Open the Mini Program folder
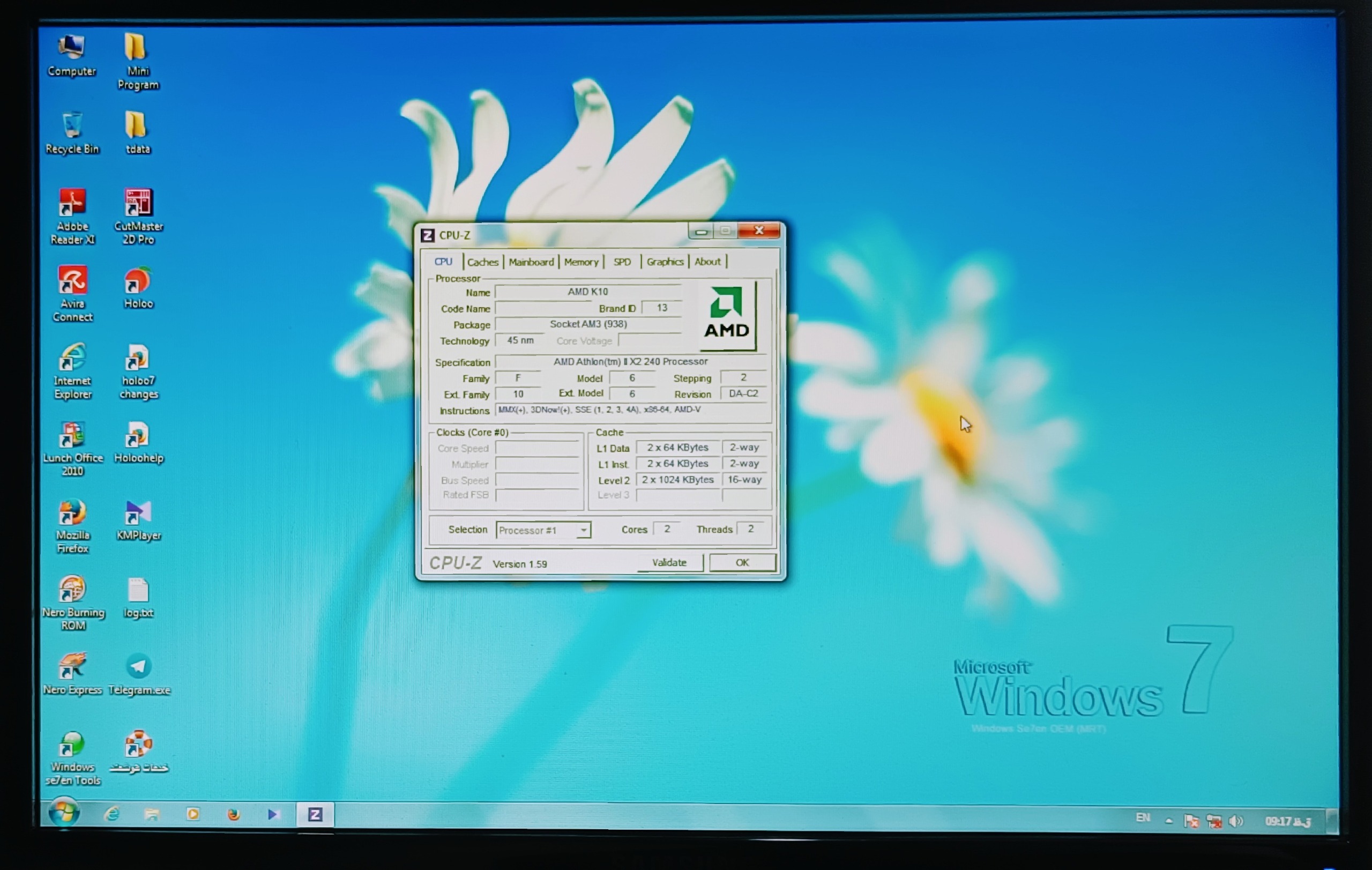 tap(138, 61)
